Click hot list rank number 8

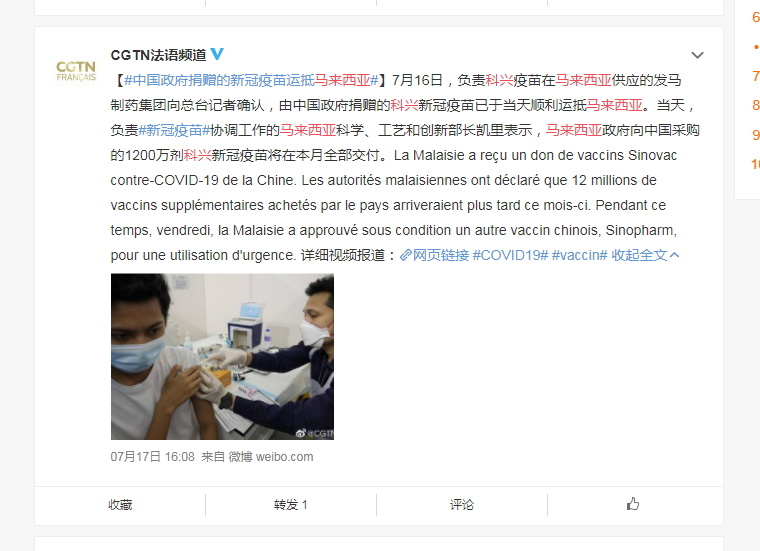click(756, 105)
